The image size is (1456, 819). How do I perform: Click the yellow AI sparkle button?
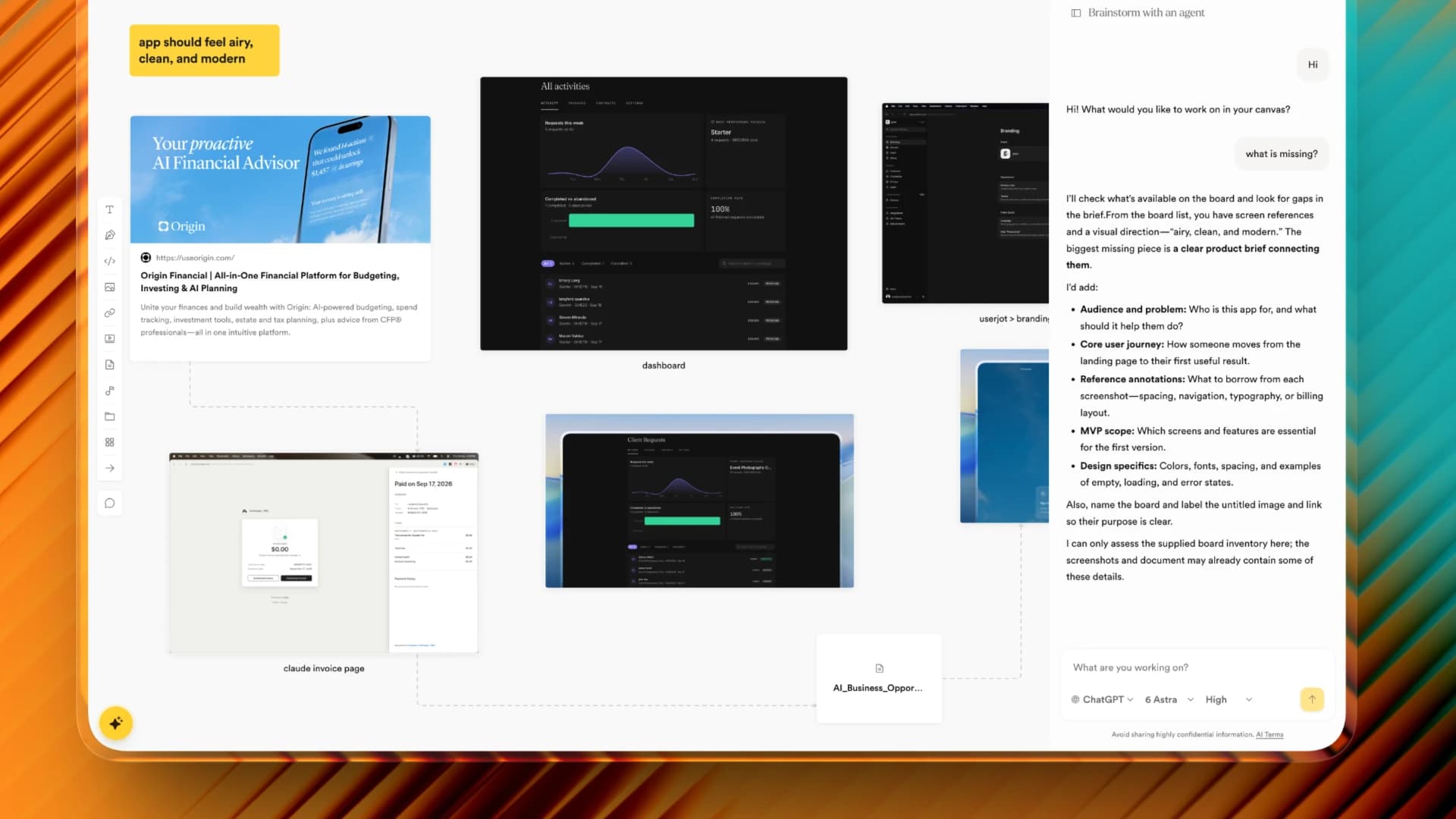116,723
